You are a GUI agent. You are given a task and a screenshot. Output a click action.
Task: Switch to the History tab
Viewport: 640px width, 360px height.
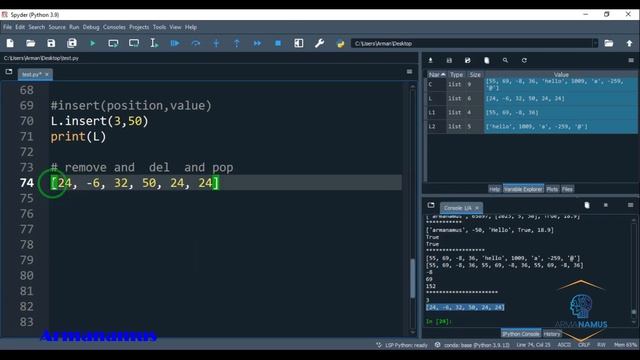552,334
